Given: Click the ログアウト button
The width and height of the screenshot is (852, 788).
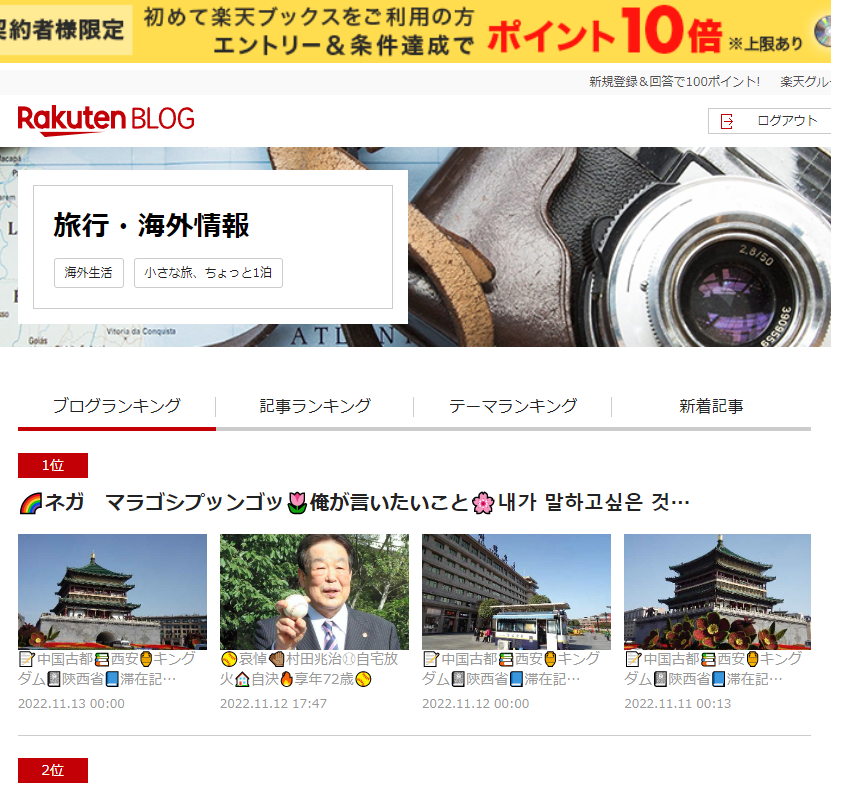Looking at the screenshot, I should (769, 121).
